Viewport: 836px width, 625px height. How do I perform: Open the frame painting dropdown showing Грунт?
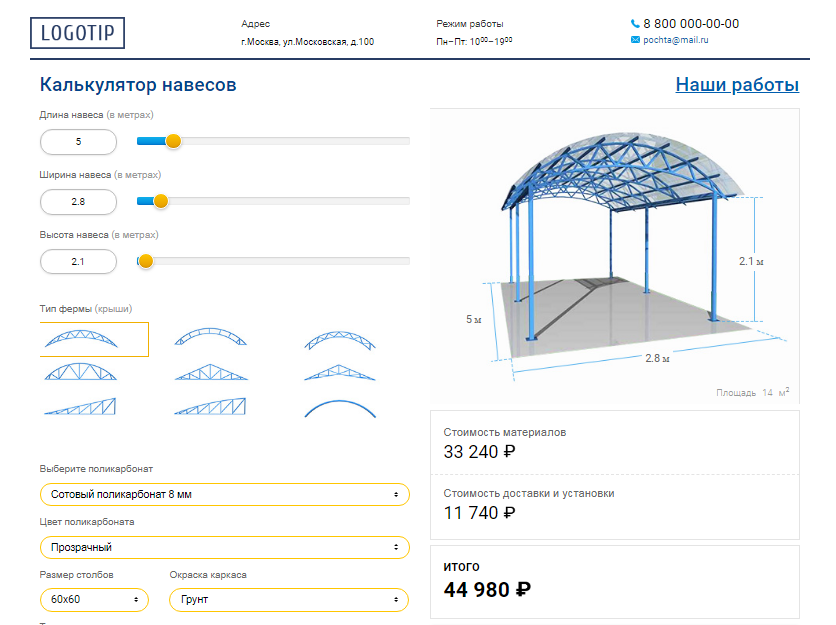(x=289, y=599)
